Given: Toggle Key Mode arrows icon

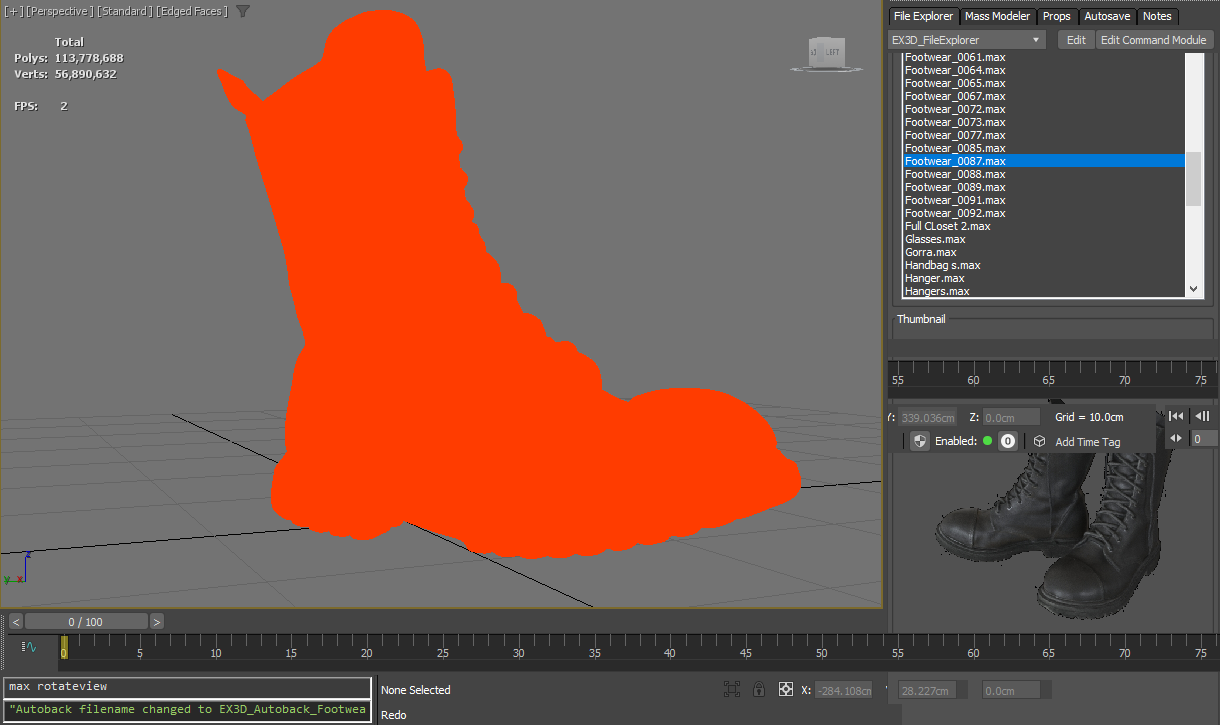Looking at the screenshot, I should click(x=1176, y=438).
